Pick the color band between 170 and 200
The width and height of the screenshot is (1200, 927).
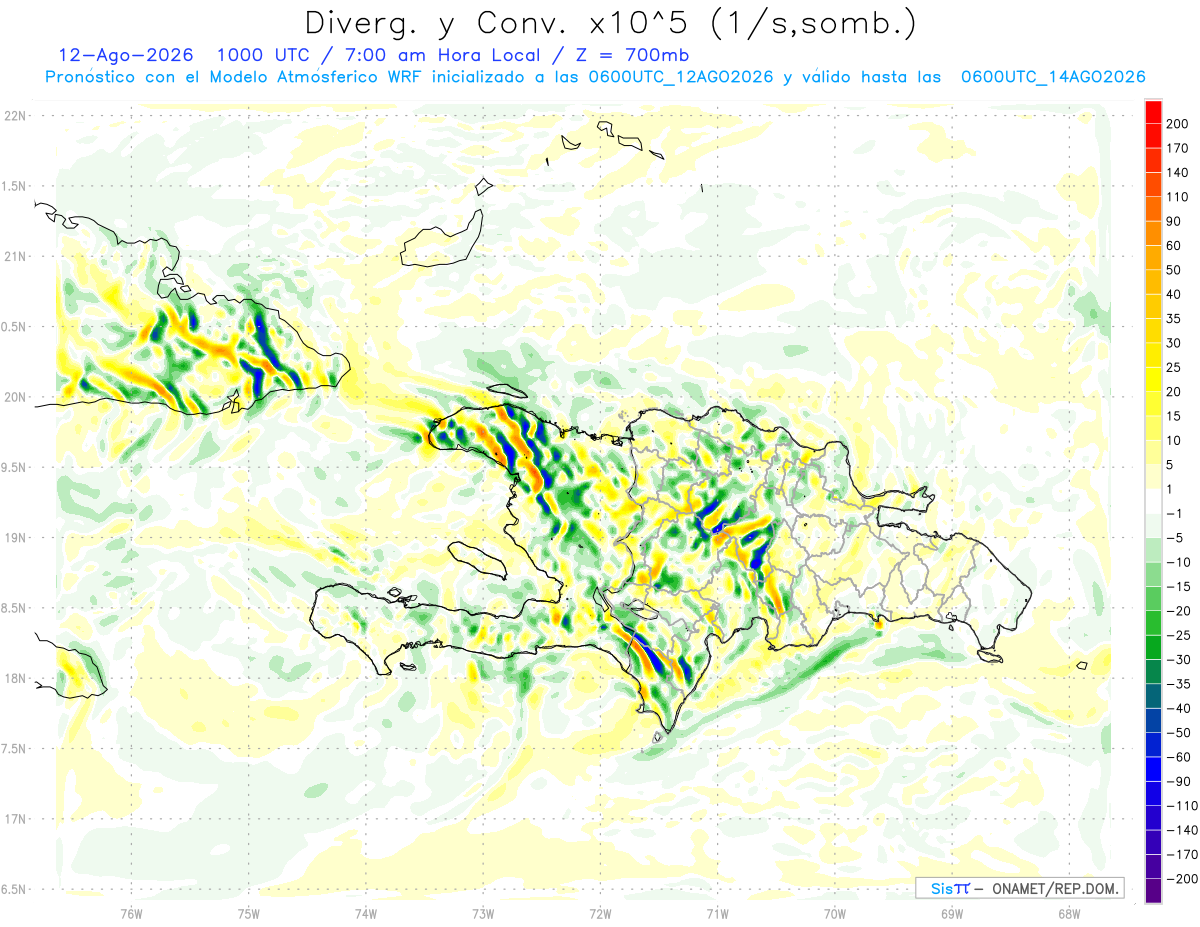pyautogui.click(x=1153, y=135)
